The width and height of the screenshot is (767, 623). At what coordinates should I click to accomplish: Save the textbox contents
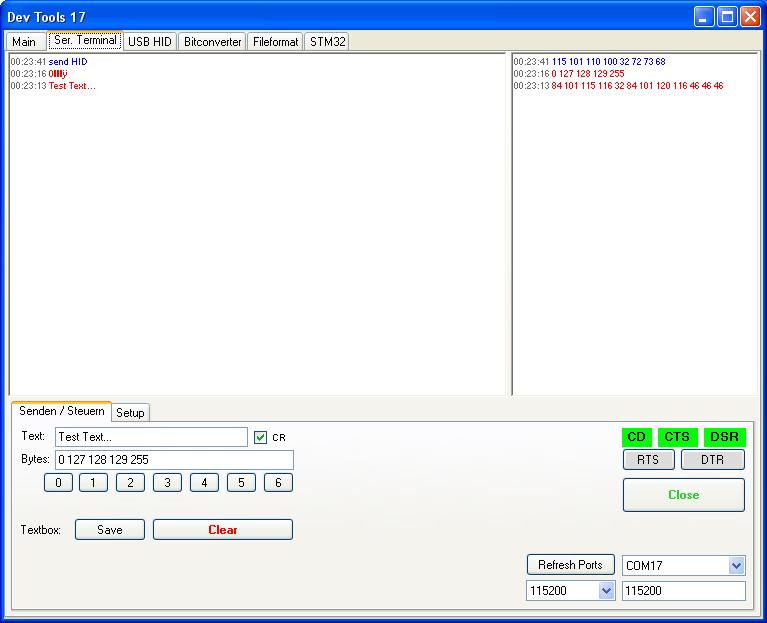pyautogui.click(x=109, y=530)
